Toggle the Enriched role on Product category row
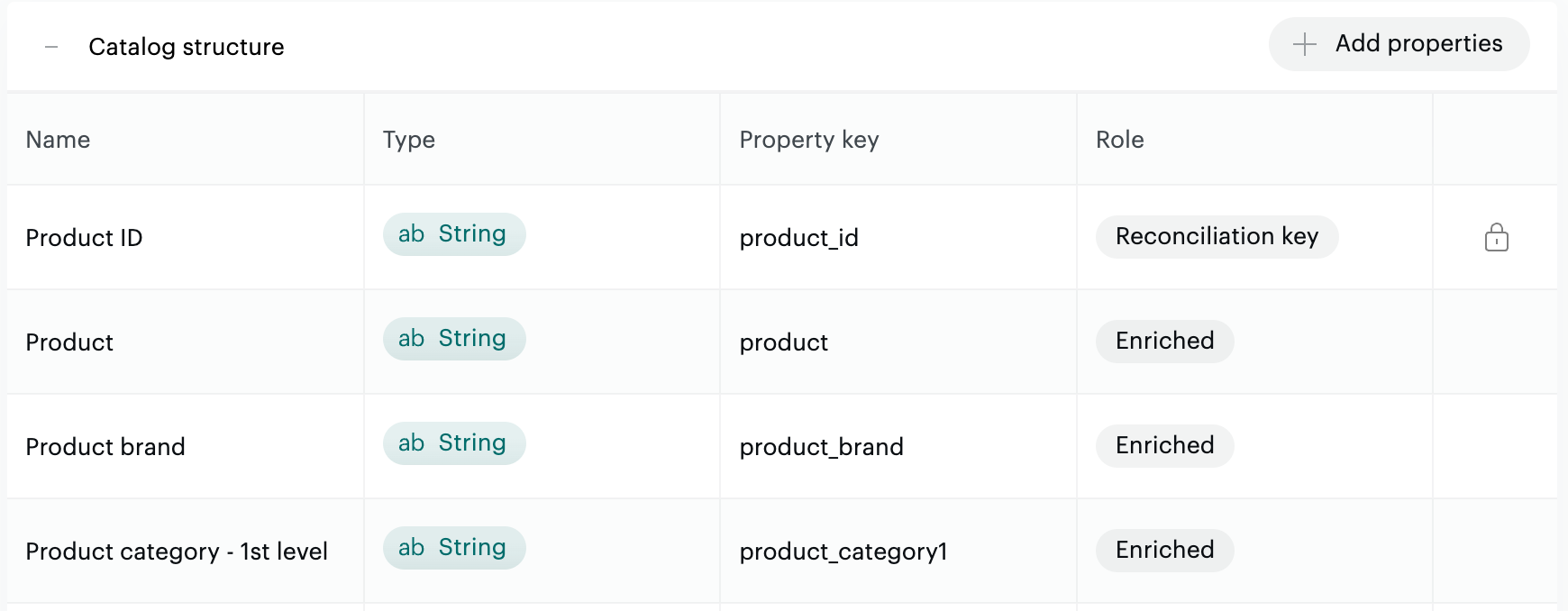1568x611 pixels. [1164, 550]
